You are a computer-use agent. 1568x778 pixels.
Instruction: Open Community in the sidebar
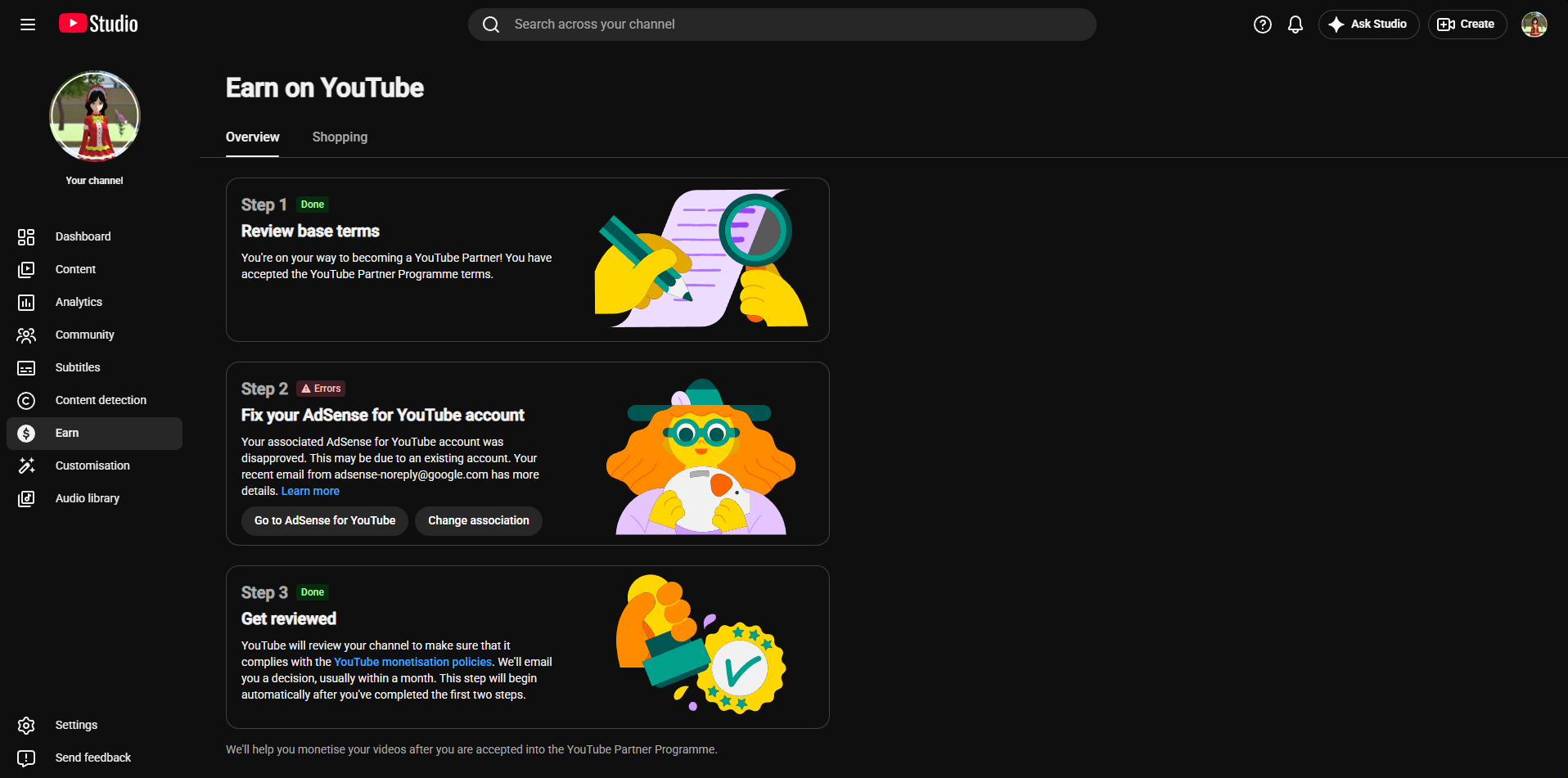coord(94,335)
